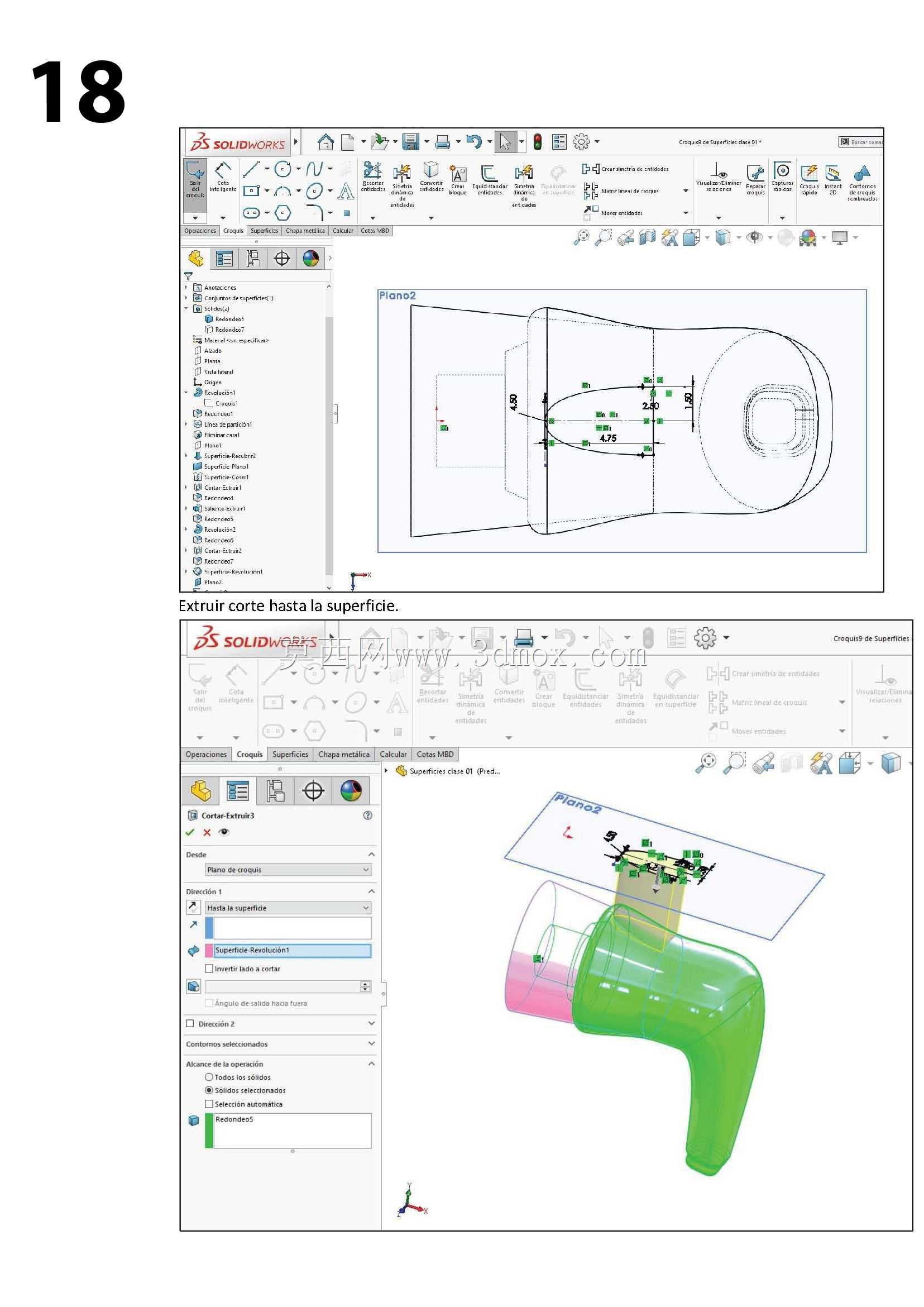The image size is (924, 1307).
Task: Cancel Cortar-Extruir3 with the red X
Action: (207, 832)
